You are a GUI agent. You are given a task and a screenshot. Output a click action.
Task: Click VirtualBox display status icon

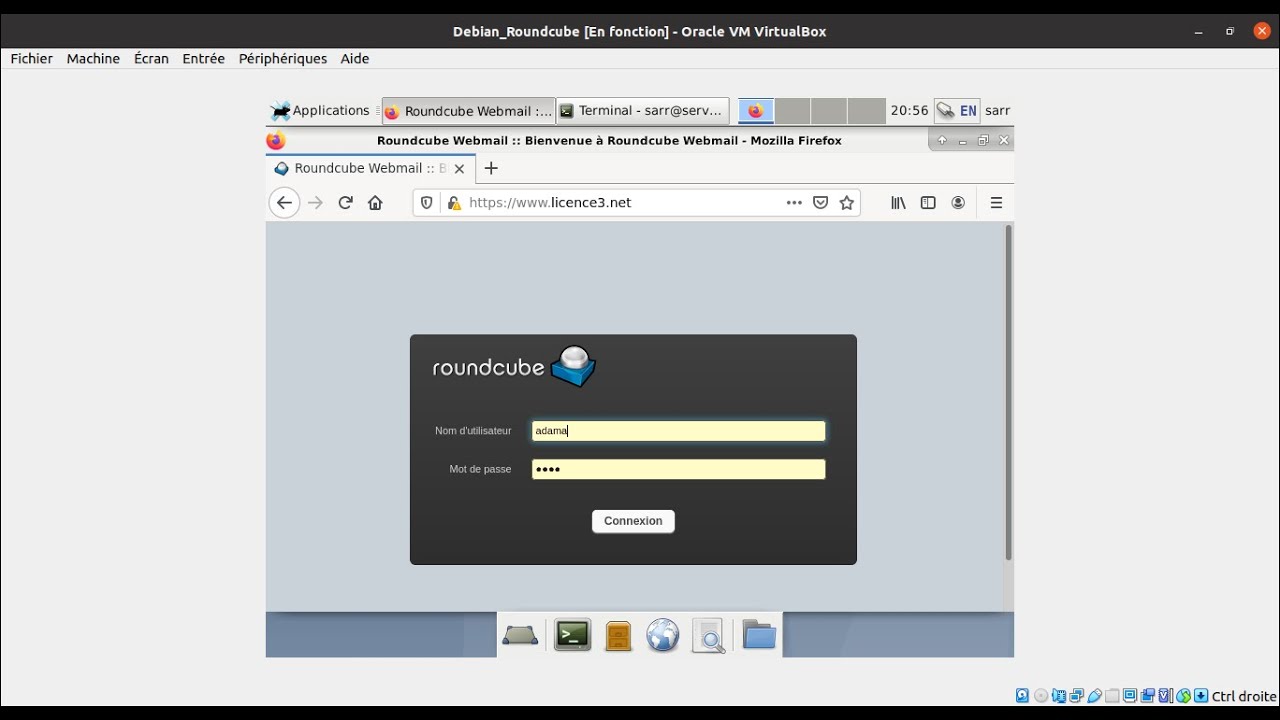(1130, 696)
